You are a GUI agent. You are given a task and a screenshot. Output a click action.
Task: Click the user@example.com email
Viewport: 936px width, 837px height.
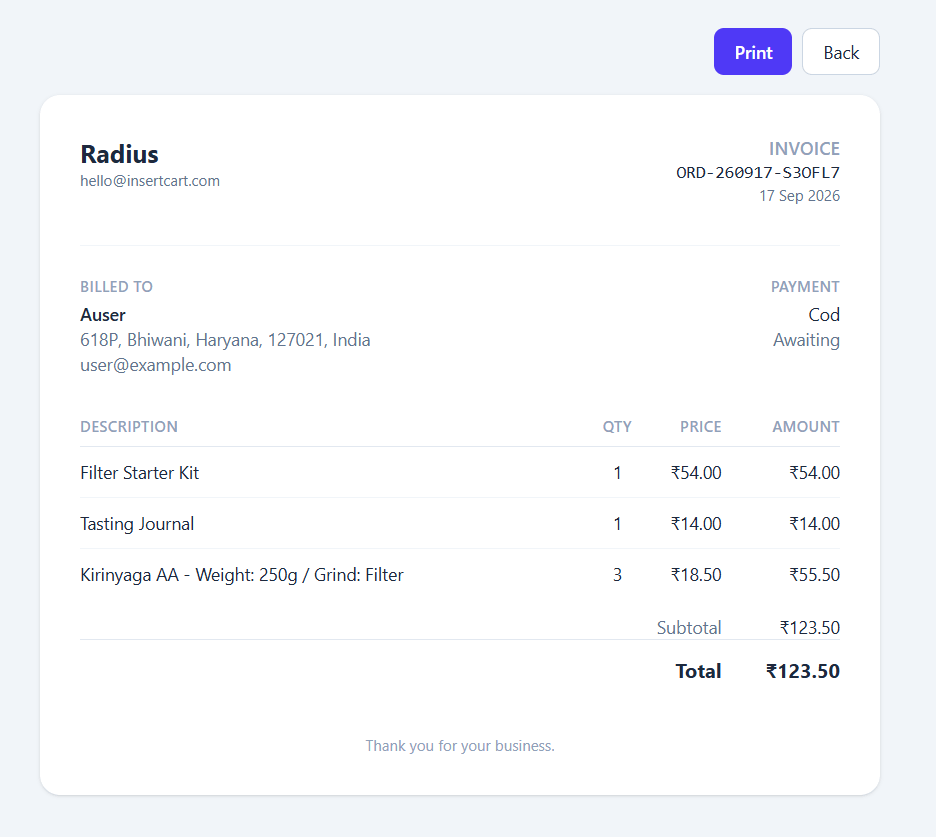coord(156,365)
